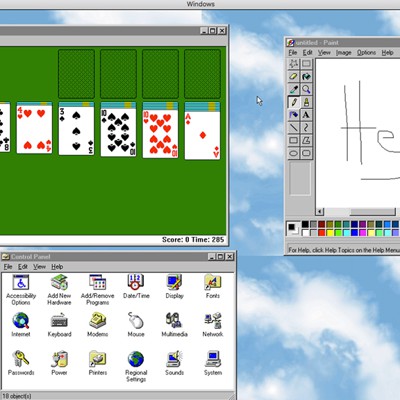Pick the Ellipse tool in Paint

[x=293, y=153]
